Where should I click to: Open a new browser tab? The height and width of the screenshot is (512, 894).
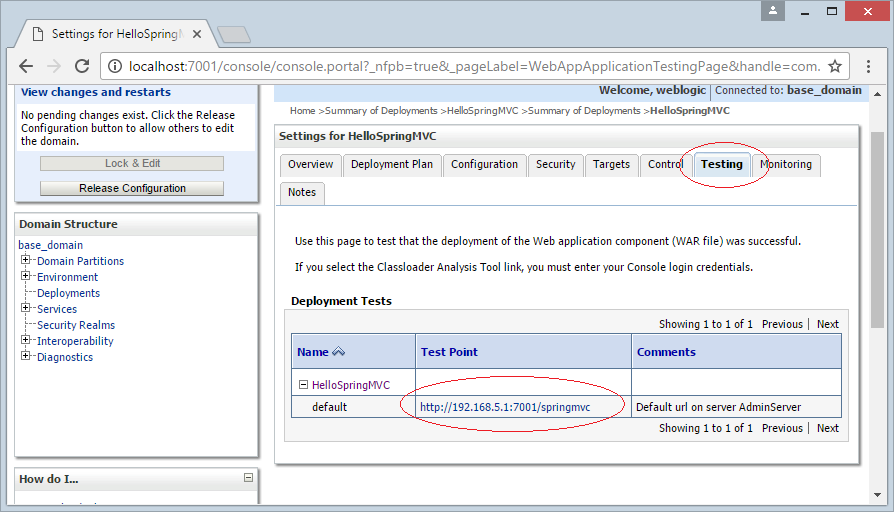click(234, 35)
